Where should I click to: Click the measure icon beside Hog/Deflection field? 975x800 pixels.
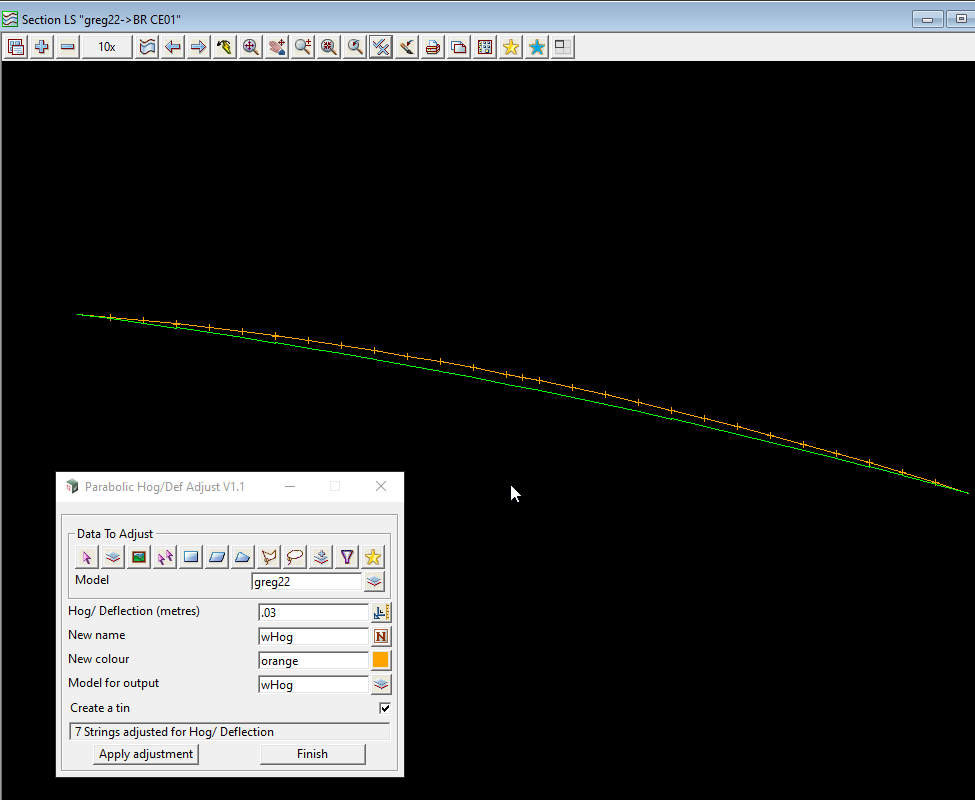coord(381,612)
